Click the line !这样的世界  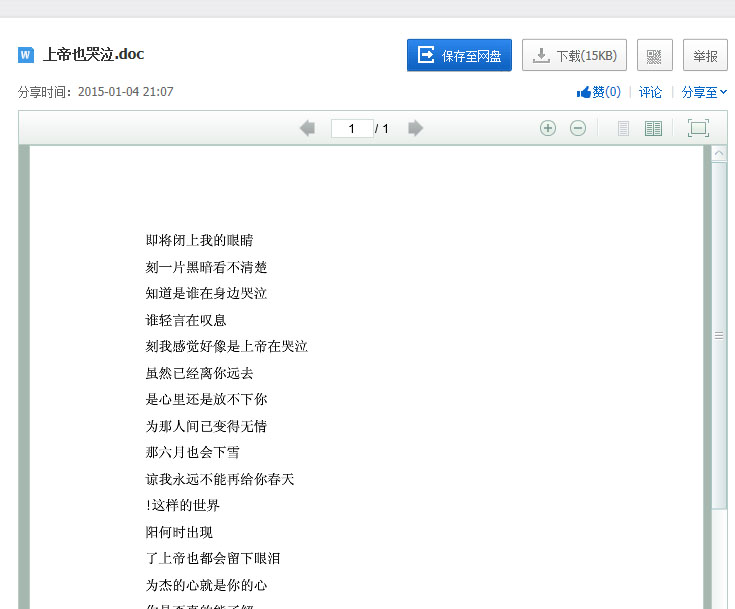pyautogui.click(x=183, y=505)
